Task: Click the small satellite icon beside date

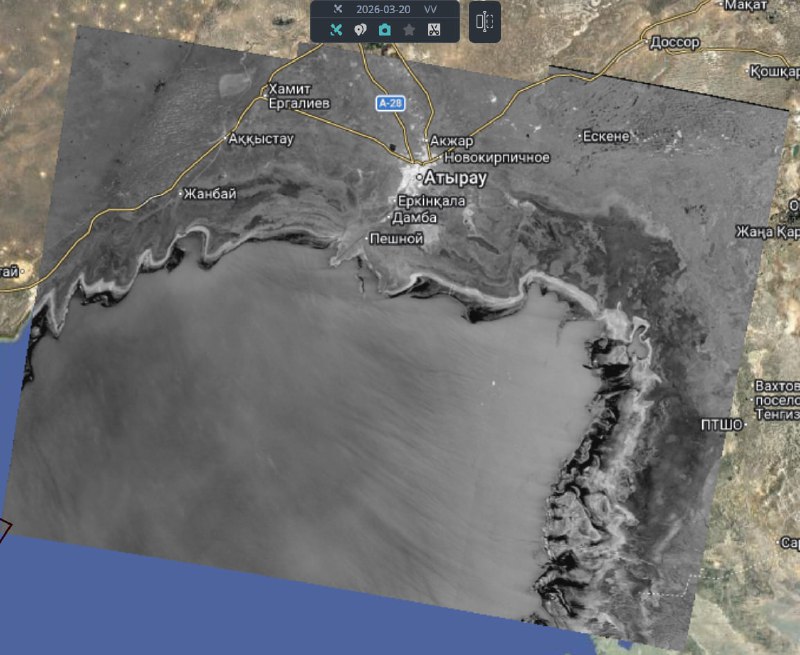Action: pyautogui.click(x=337, y=9)
